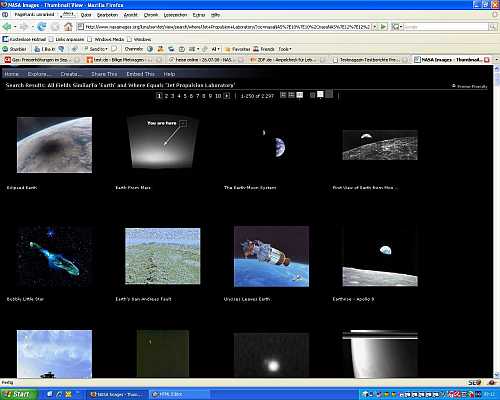Click the Stop loading button

click(55, 27)
